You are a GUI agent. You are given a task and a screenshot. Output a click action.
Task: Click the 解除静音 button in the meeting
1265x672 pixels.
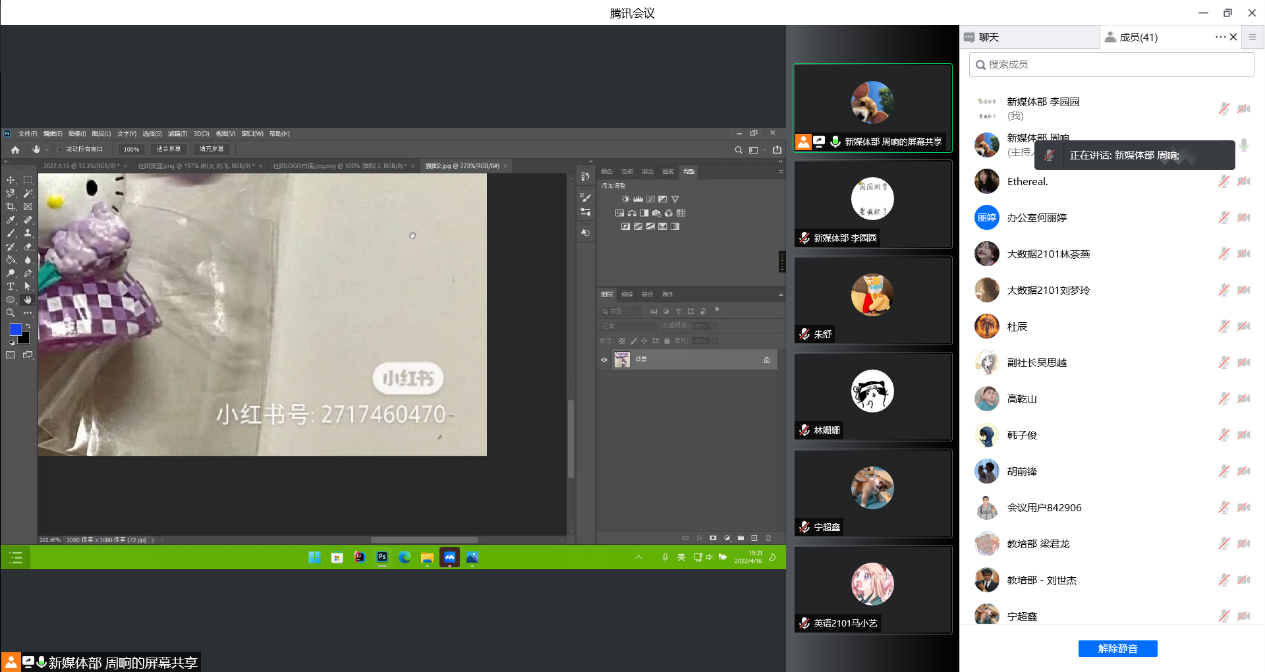[1117, 648]
